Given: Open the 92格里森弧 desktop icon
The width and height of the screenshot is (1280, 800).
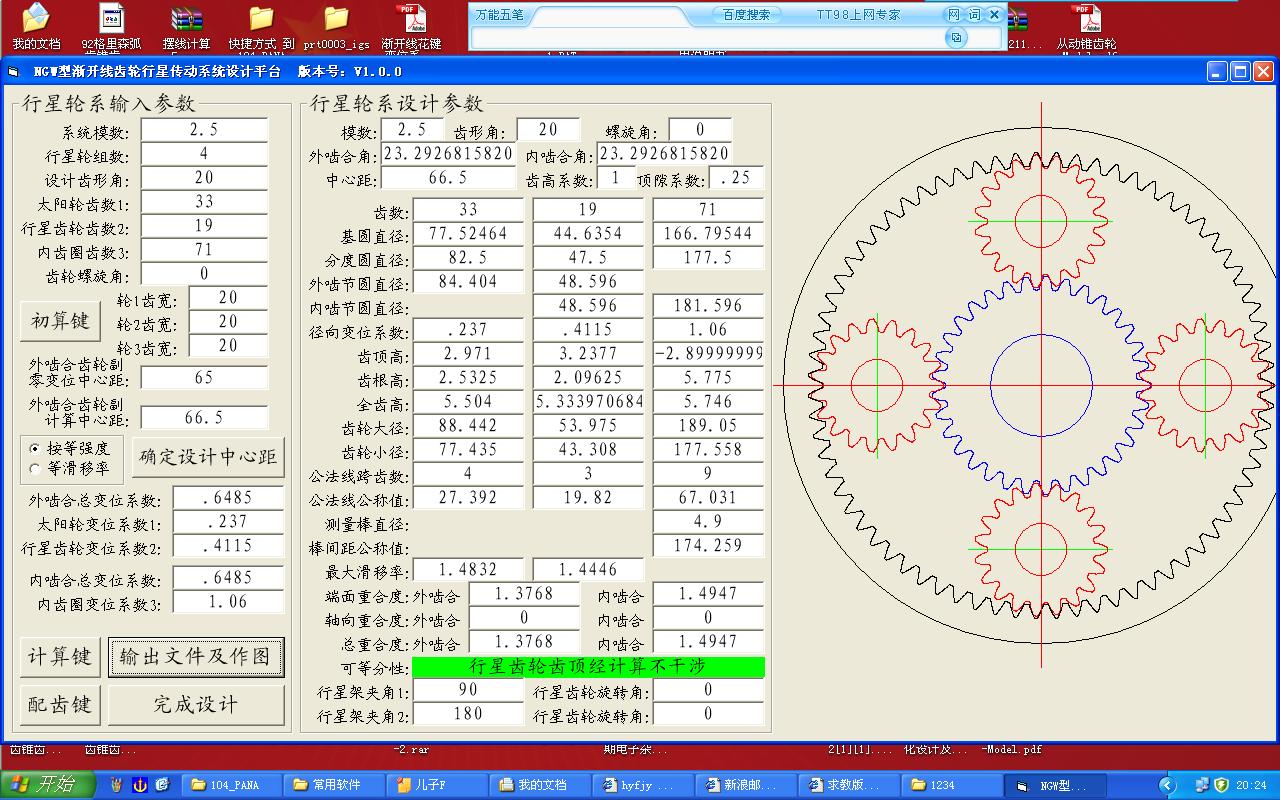Looking at the screenshot, I should 112,26.
